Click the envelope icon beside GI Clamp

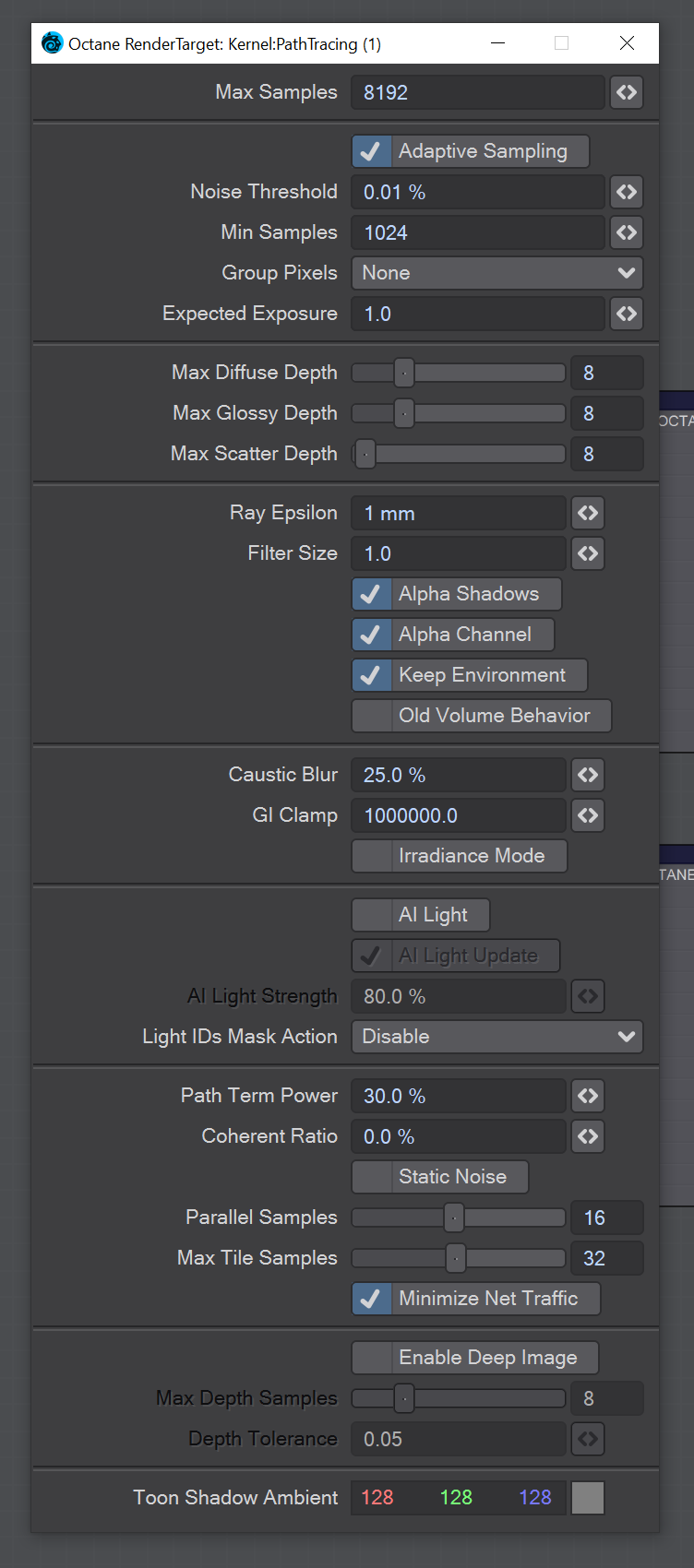click(x=588, y=815)
